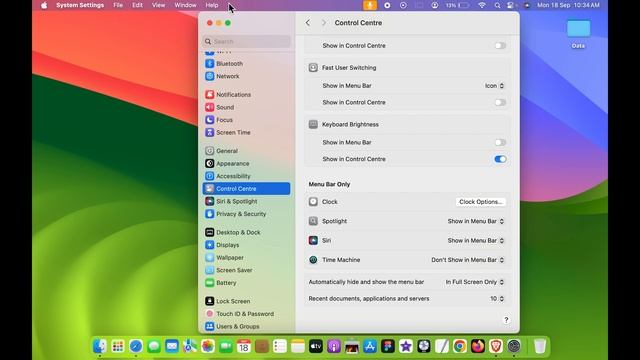
Task: Select Control Centre in the sidebar
Action: [247, 189]
